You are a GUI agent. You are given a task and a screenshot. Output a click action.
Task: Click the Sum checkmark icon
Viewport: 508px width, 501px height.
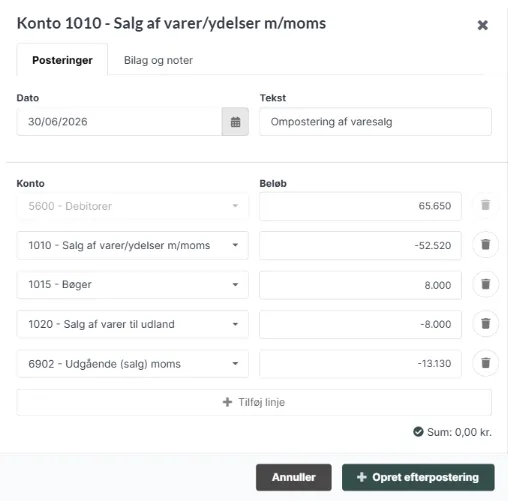(418, 432)
